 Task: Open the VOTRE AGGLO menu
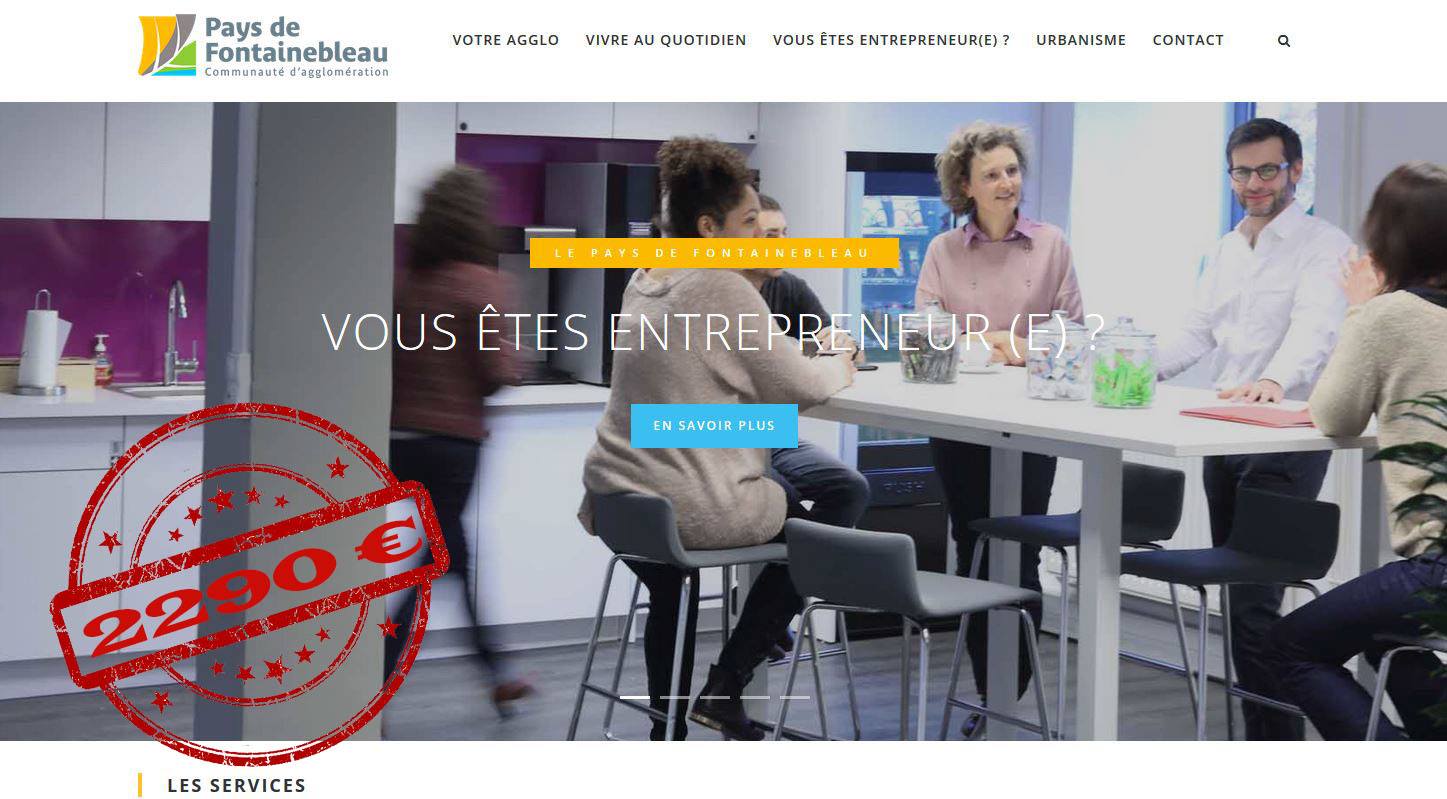pyautogui.click(x=506, y=40)
